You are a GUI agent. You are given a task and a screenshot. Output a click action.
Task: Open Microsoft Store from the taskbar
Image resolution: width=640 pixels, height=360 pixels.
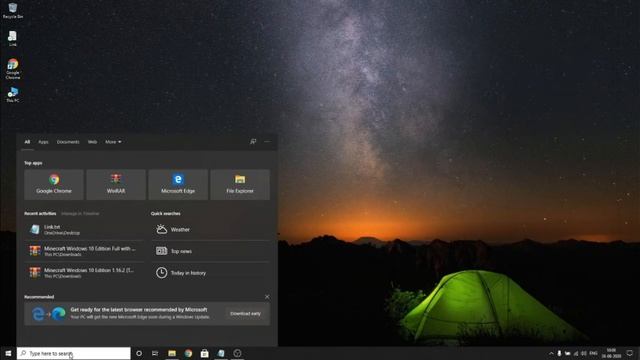(204, 353)
